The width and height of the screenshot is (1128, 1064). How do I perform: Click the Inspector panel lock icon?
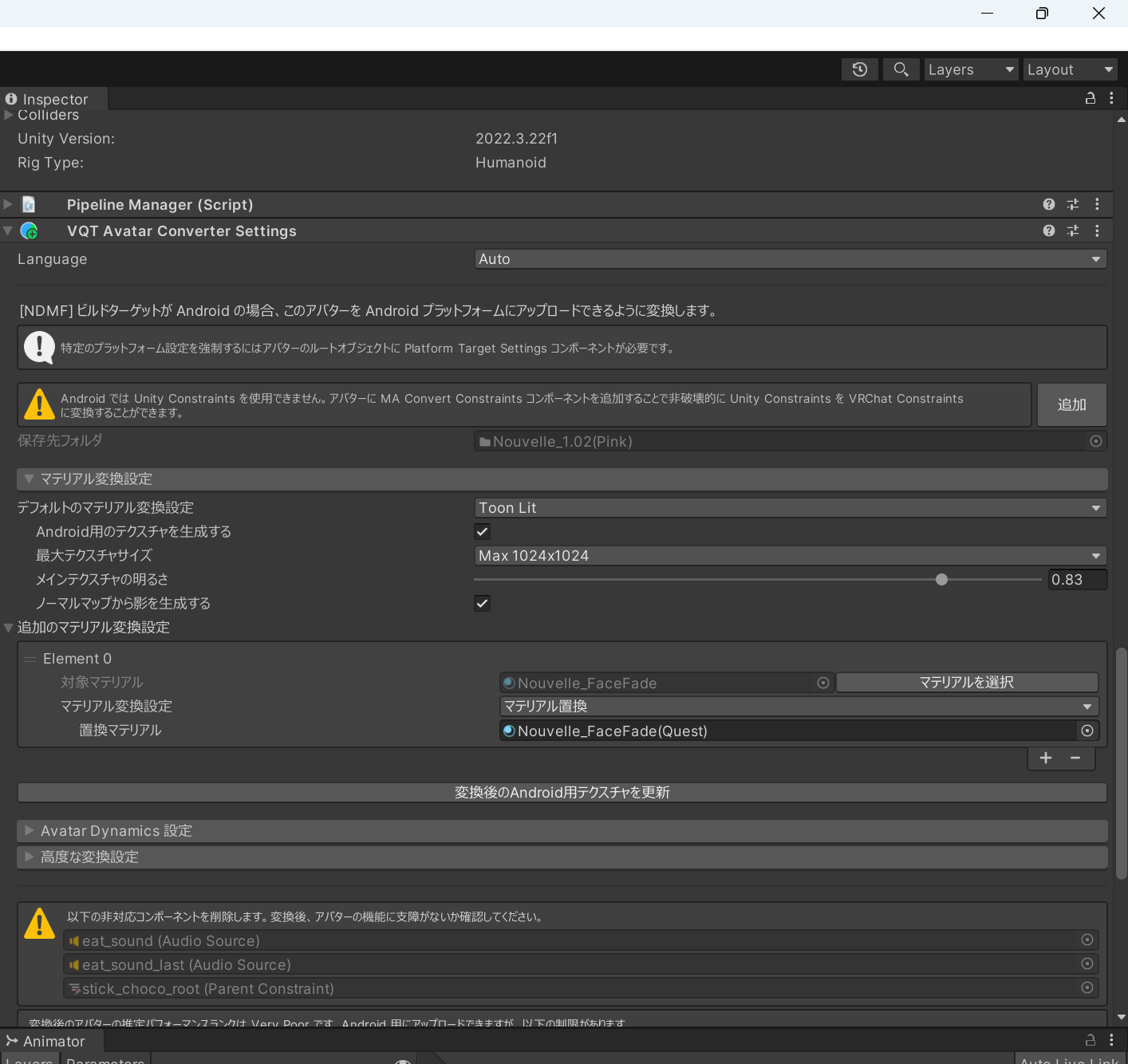(x=1090, y=98)
